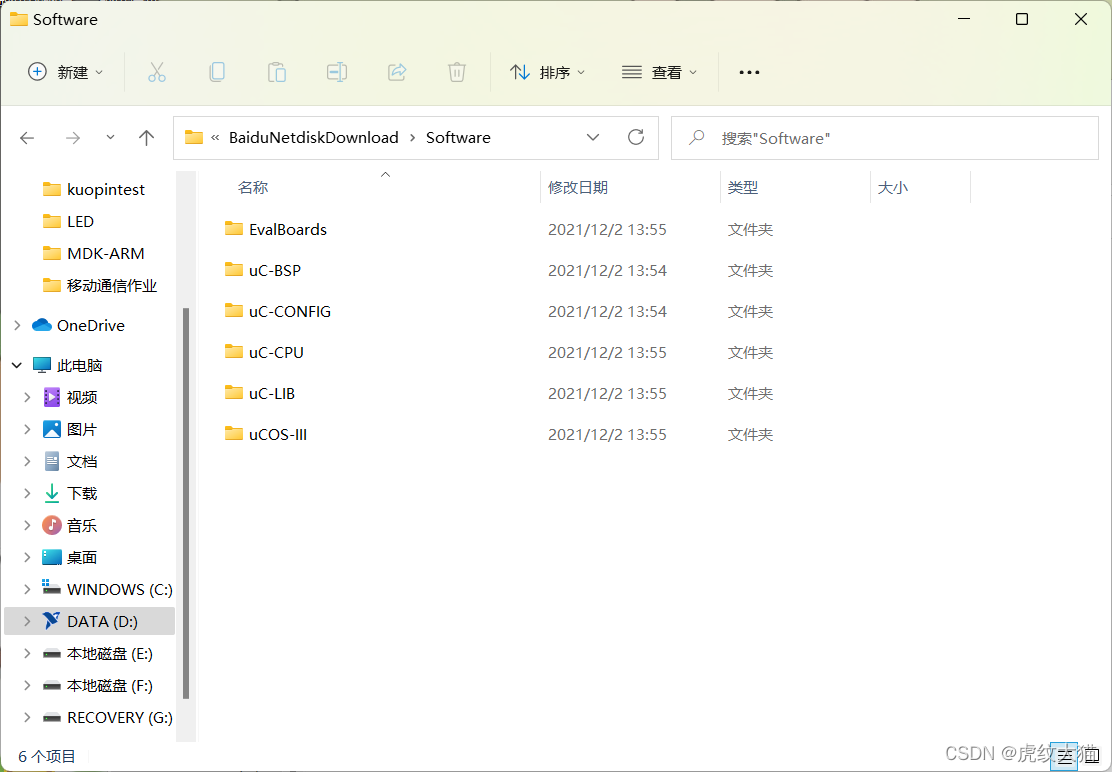The width and height of the screenshot is (1112, 772).
Task: Expand the WINDOWS (C:) drive node
Action: (27, 589)
